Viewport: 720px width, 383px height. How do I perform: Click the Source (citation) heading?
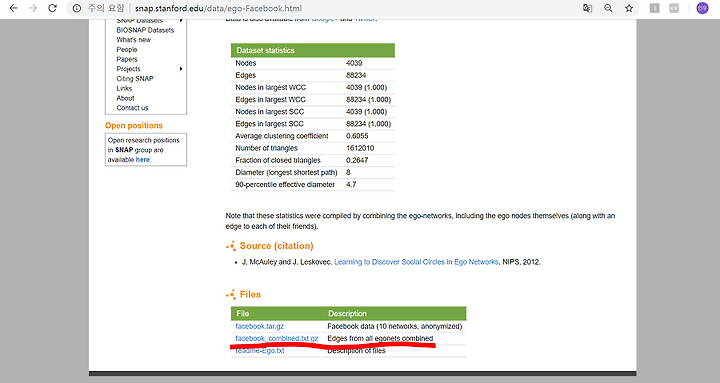(x=276, y=246)
